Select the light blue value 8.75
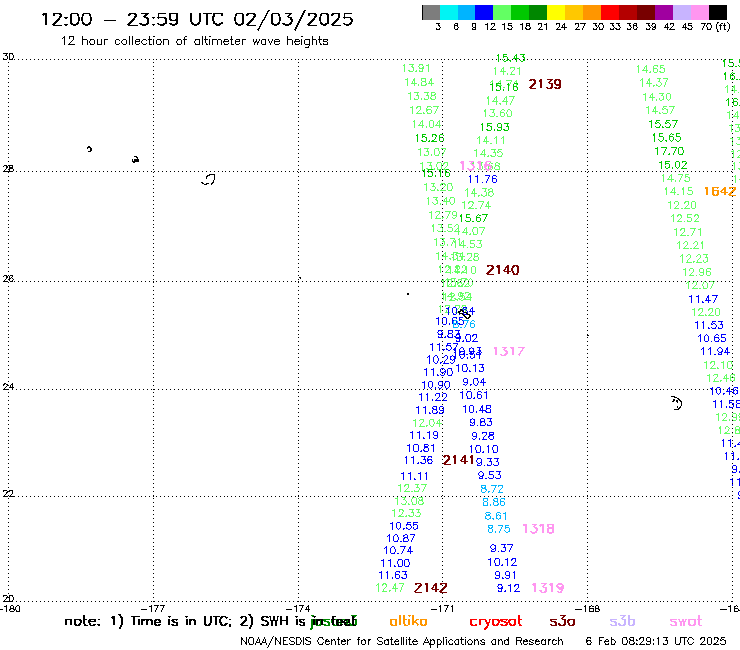 (499, 529)
